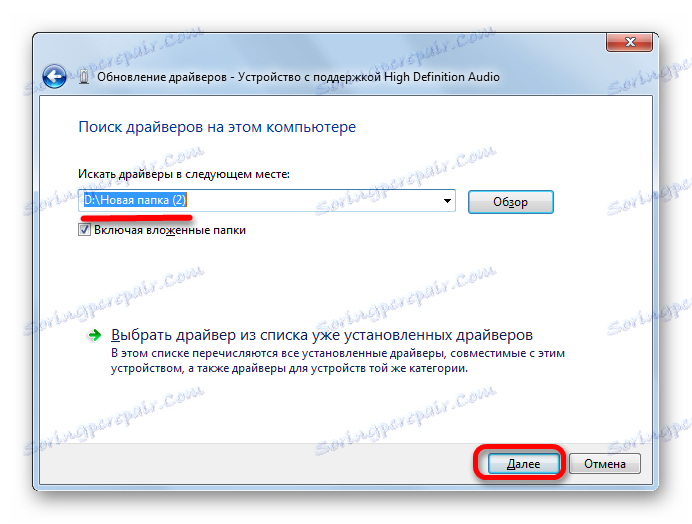Open folder browser with 'Обзор' button
The image size is (692, 524).
tap(511, 202)
